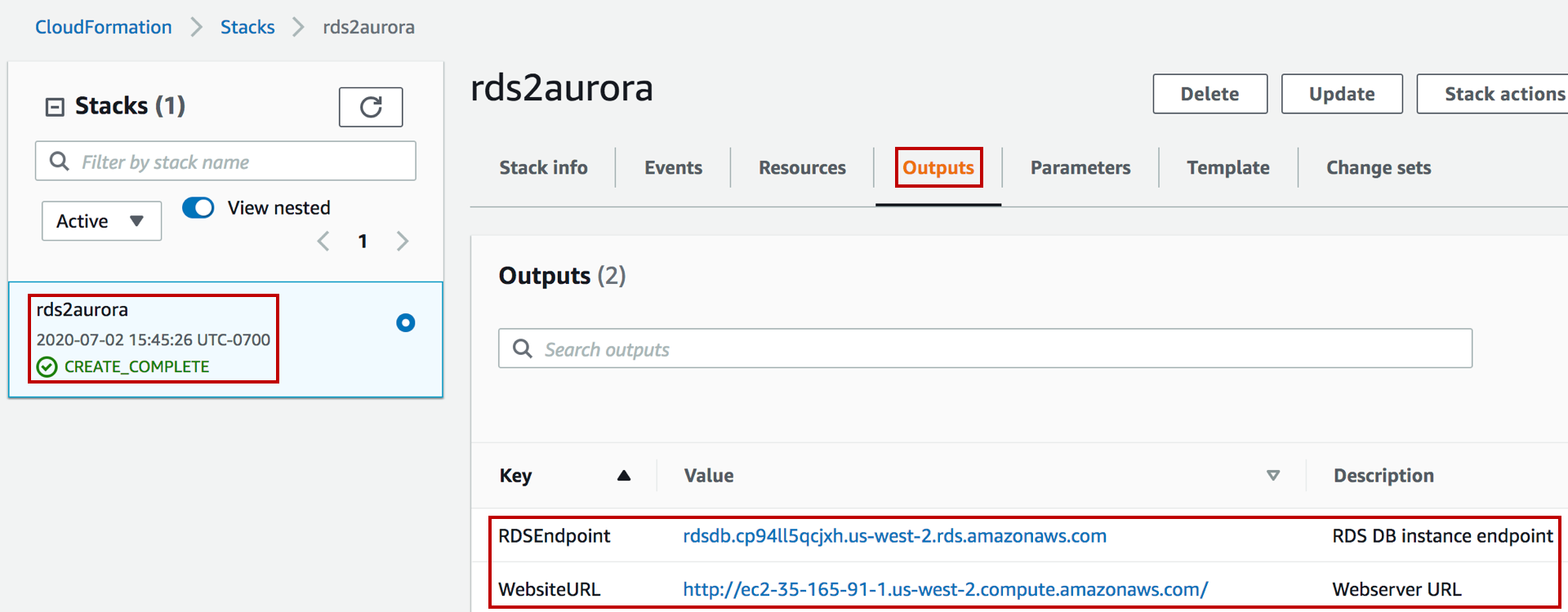Open the WebsiteURL ec2 link

(945, 589)
